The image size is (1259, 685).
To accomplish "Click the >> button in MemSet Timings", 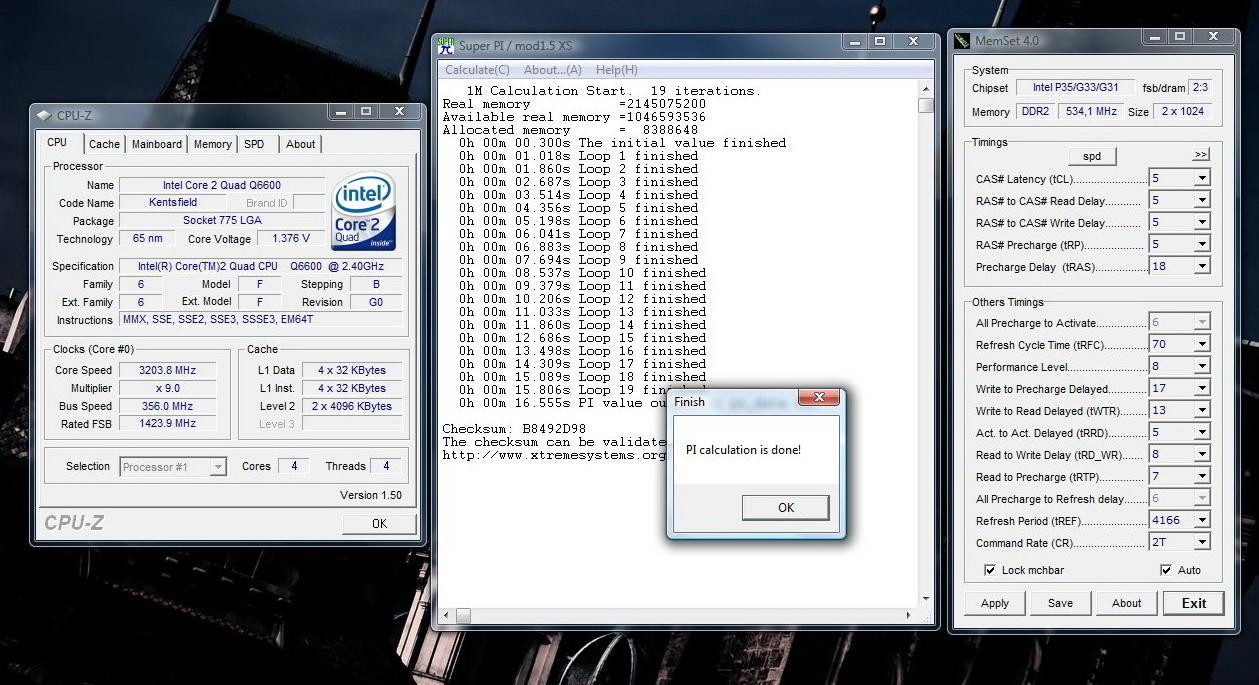I will [x=1201, y=155].
